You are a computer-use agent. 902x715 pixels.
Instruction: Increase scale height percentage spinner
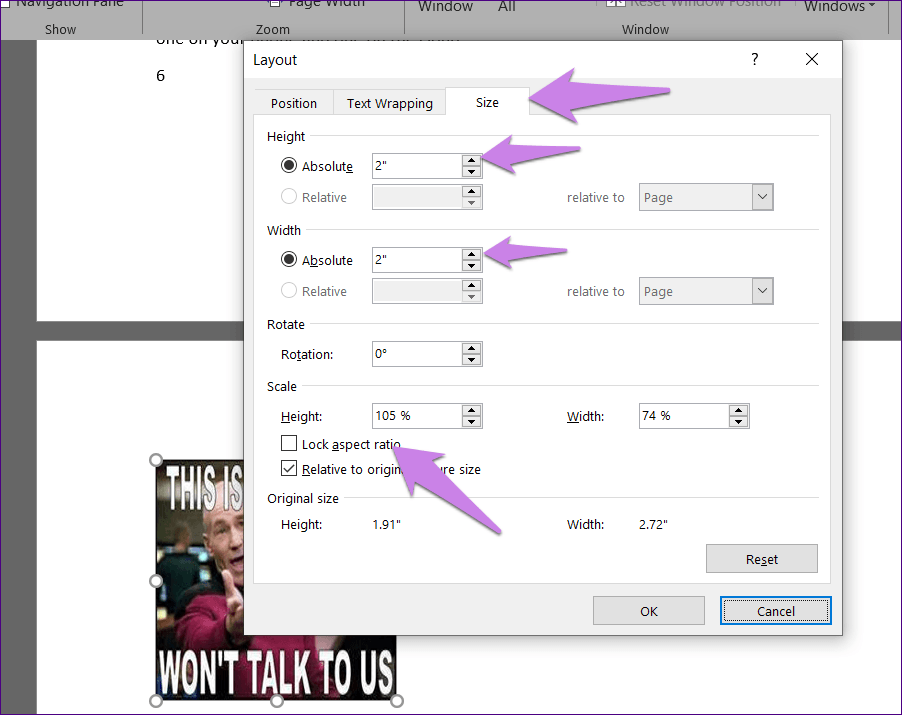[471, 410]
